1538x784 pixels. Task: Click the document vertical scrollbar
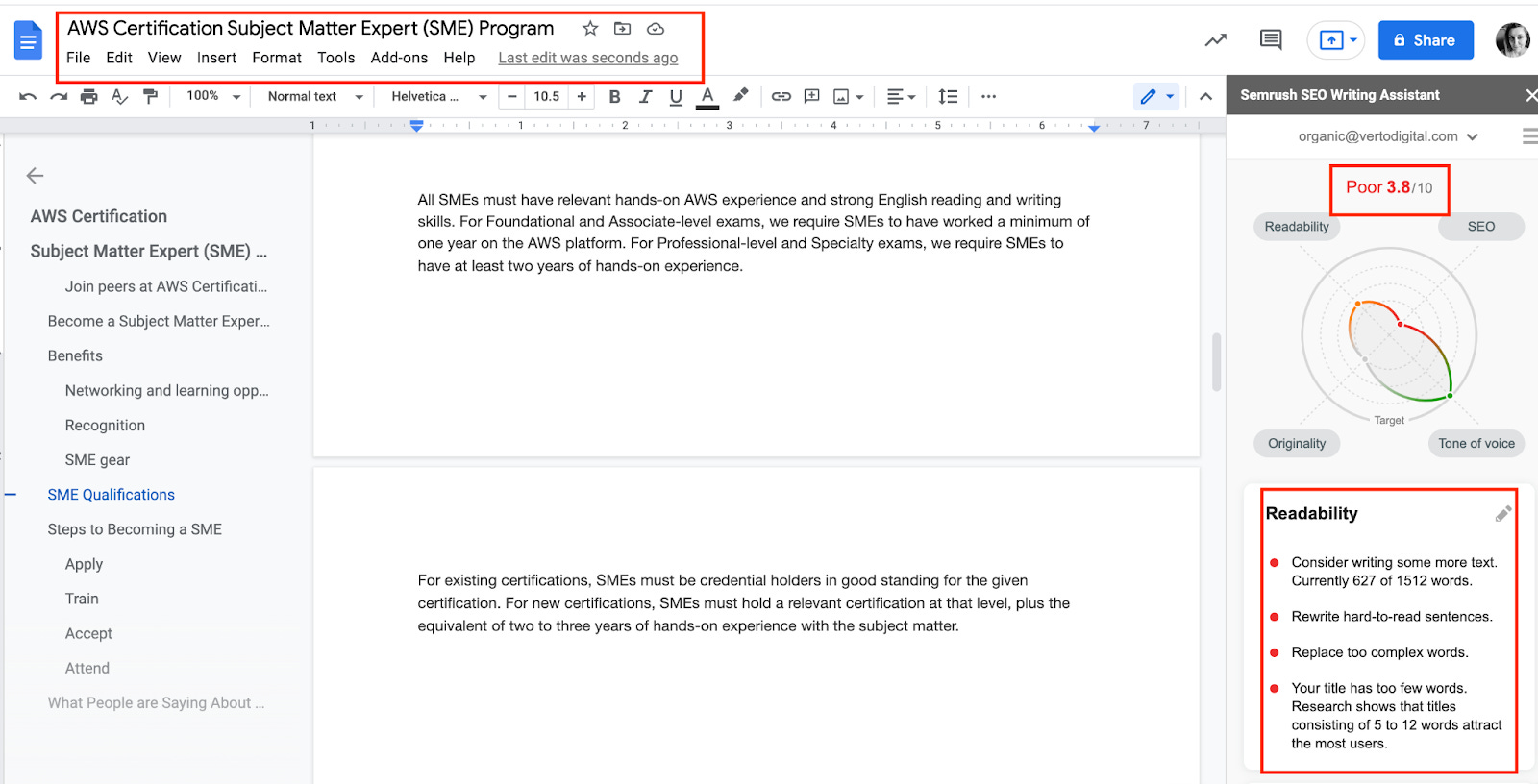click(x=1216, y=362)
